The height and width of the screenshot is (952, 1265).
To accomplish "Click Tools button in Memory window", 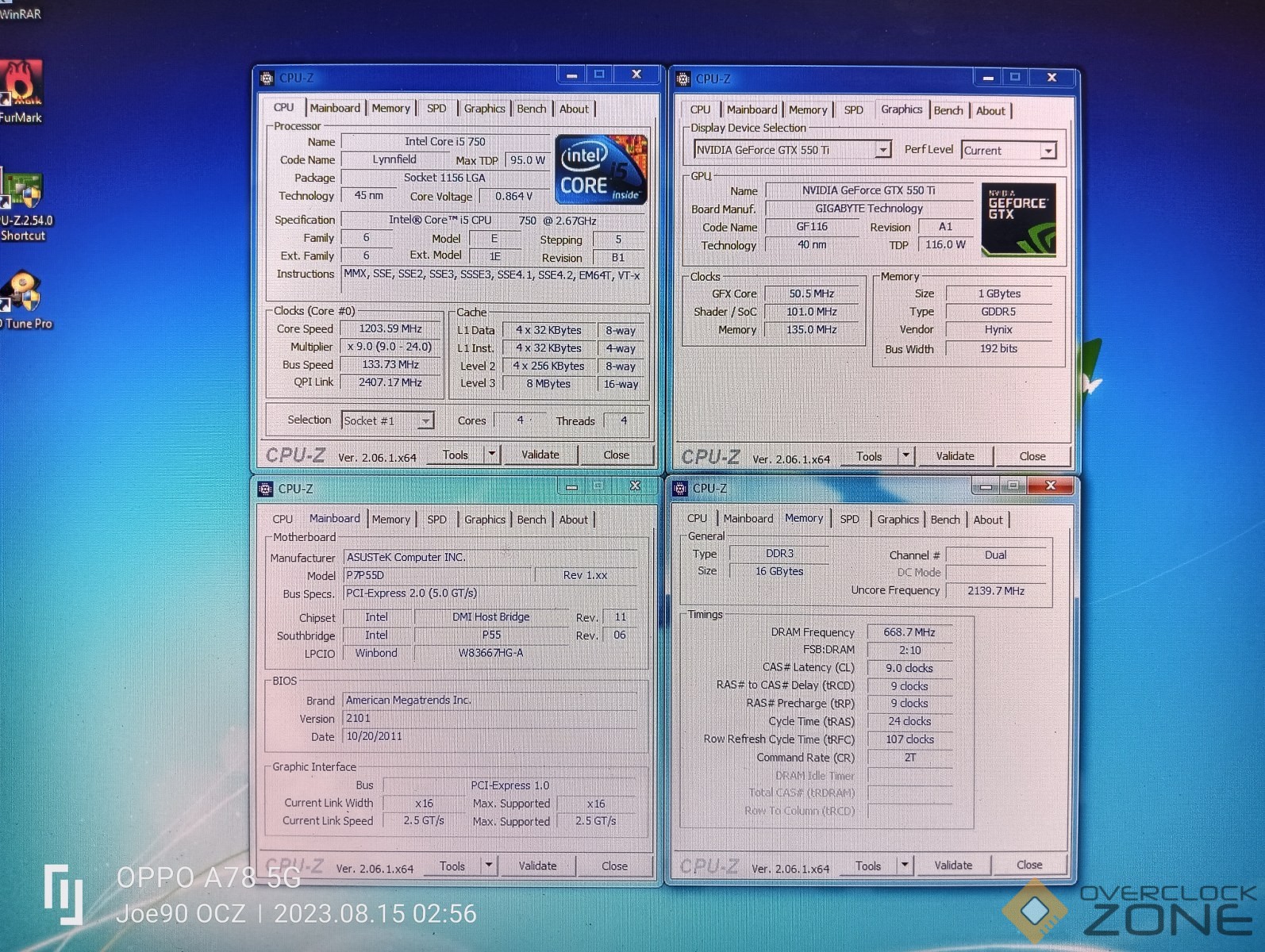I will tap(867, 866).
